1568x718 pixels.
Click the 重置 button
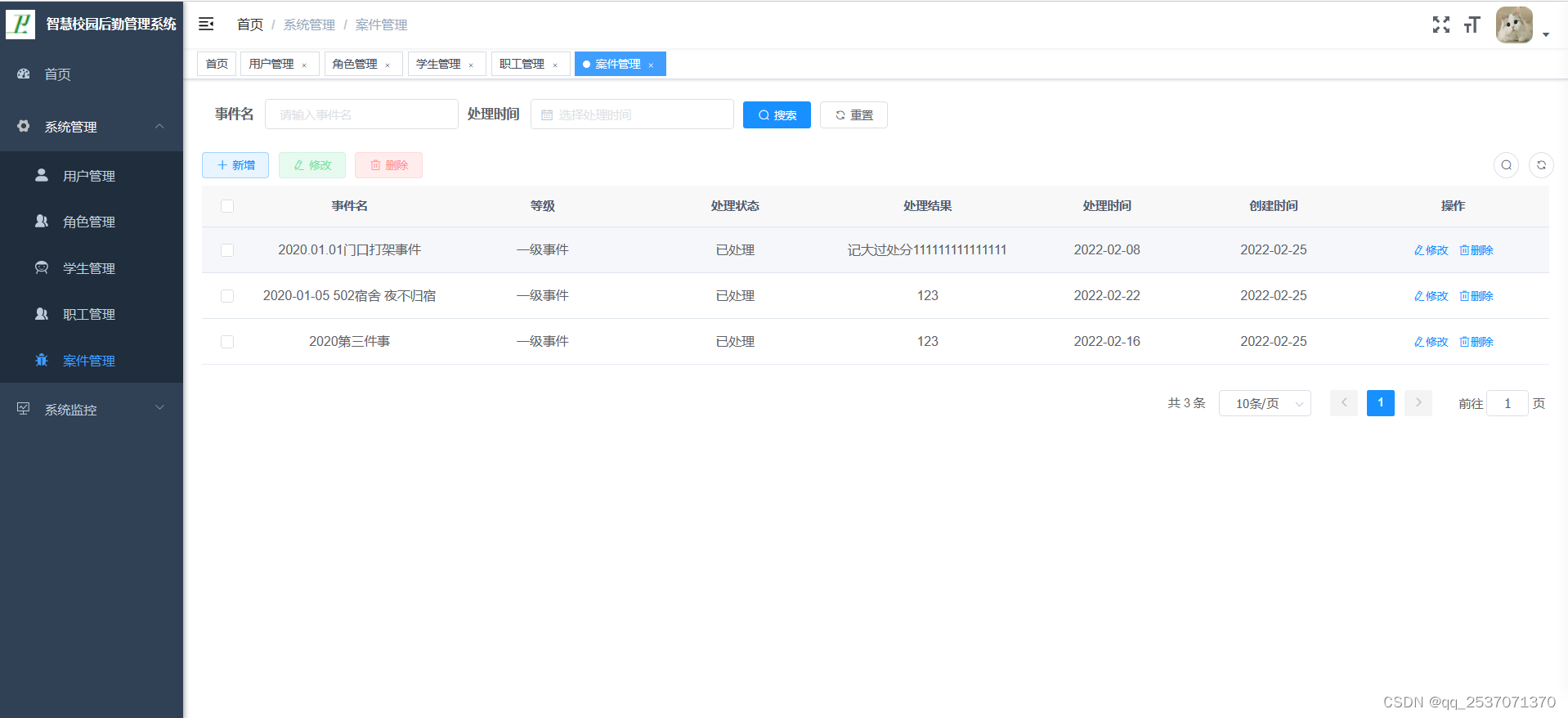(x=853, y=115)
